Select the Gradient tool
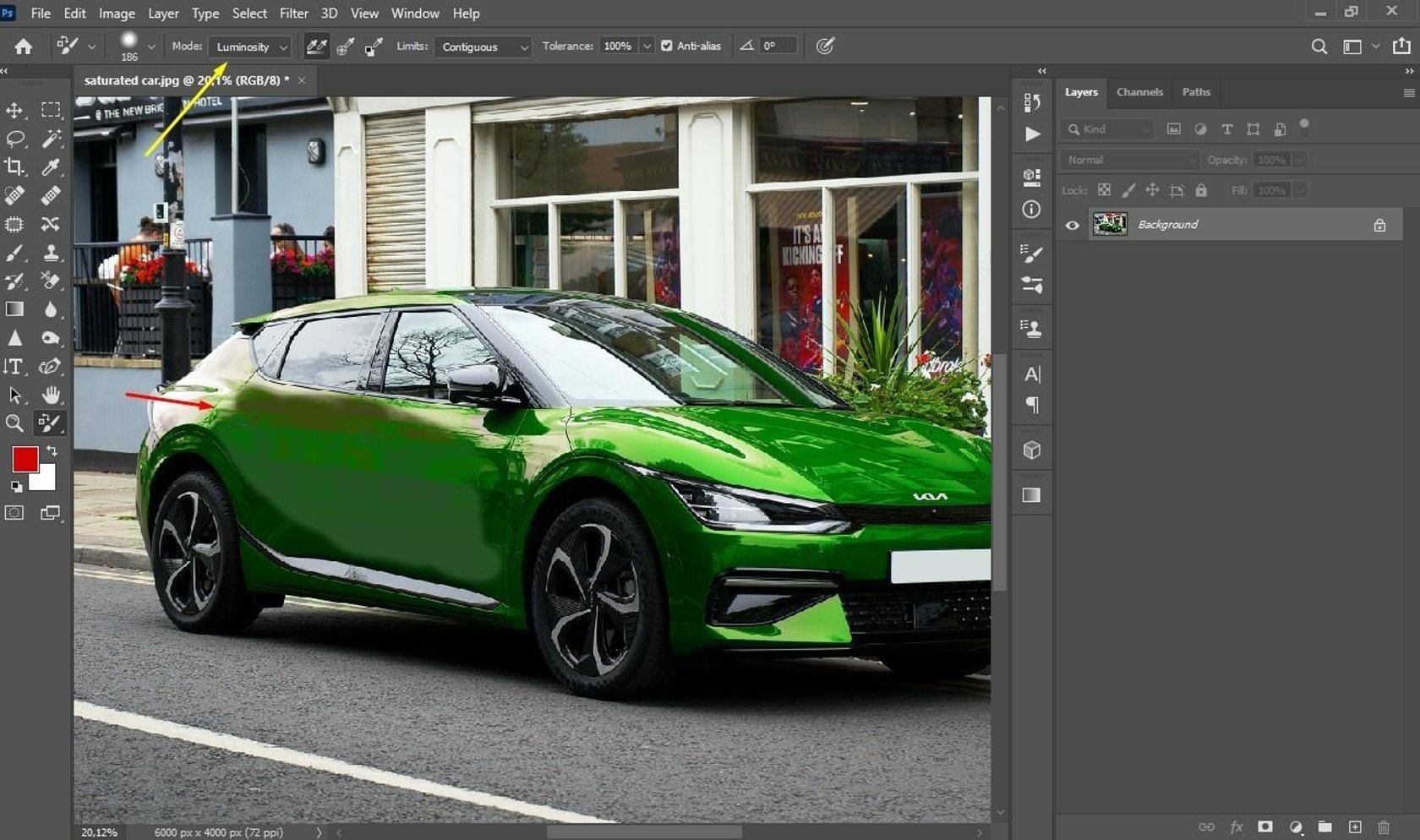This screenshot has width=1420, height=840. (x=14, y=308)
